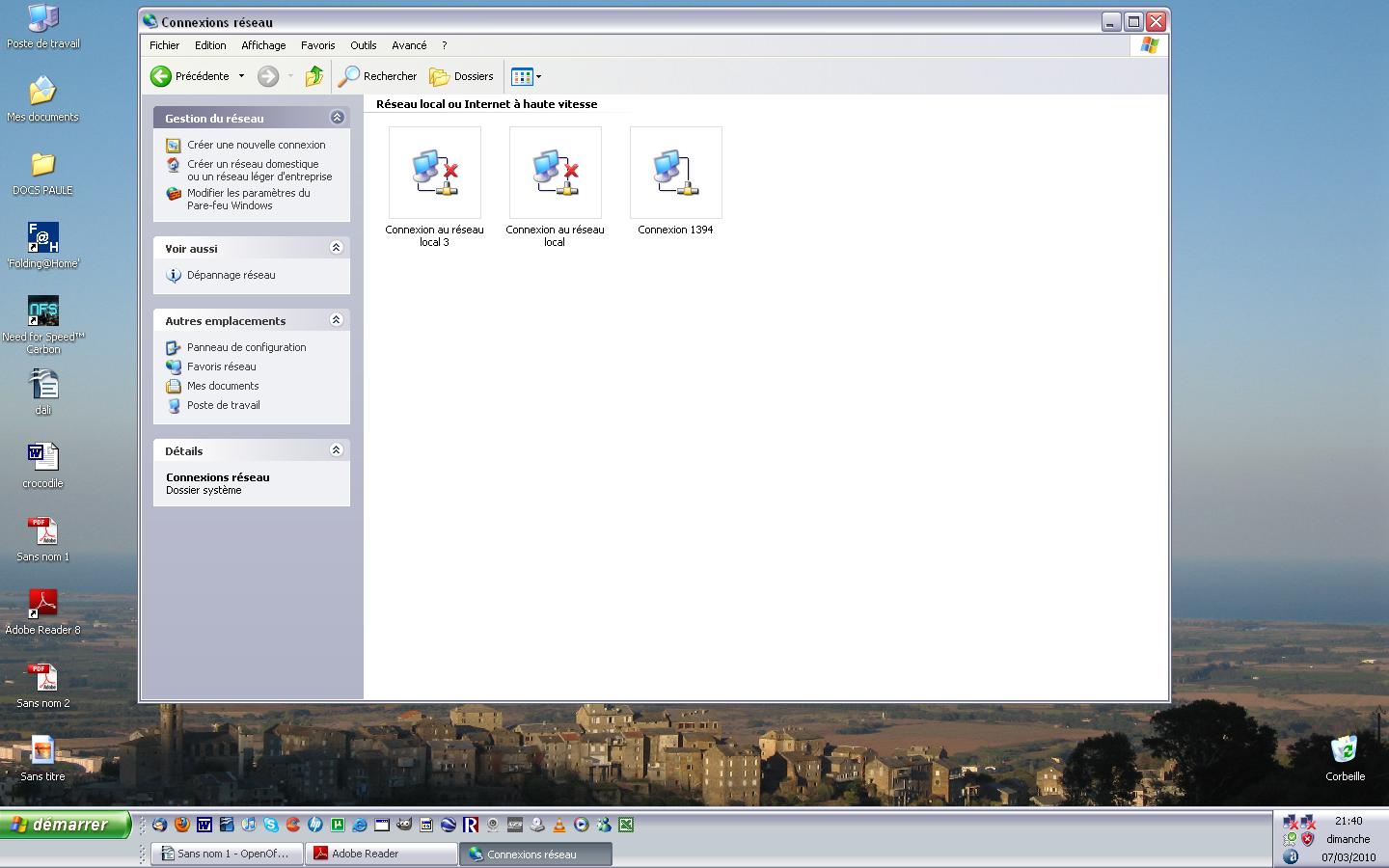Collapse the Gestion du réseau panel
Screen dimensions: 1389x868
tap(337, 118)
